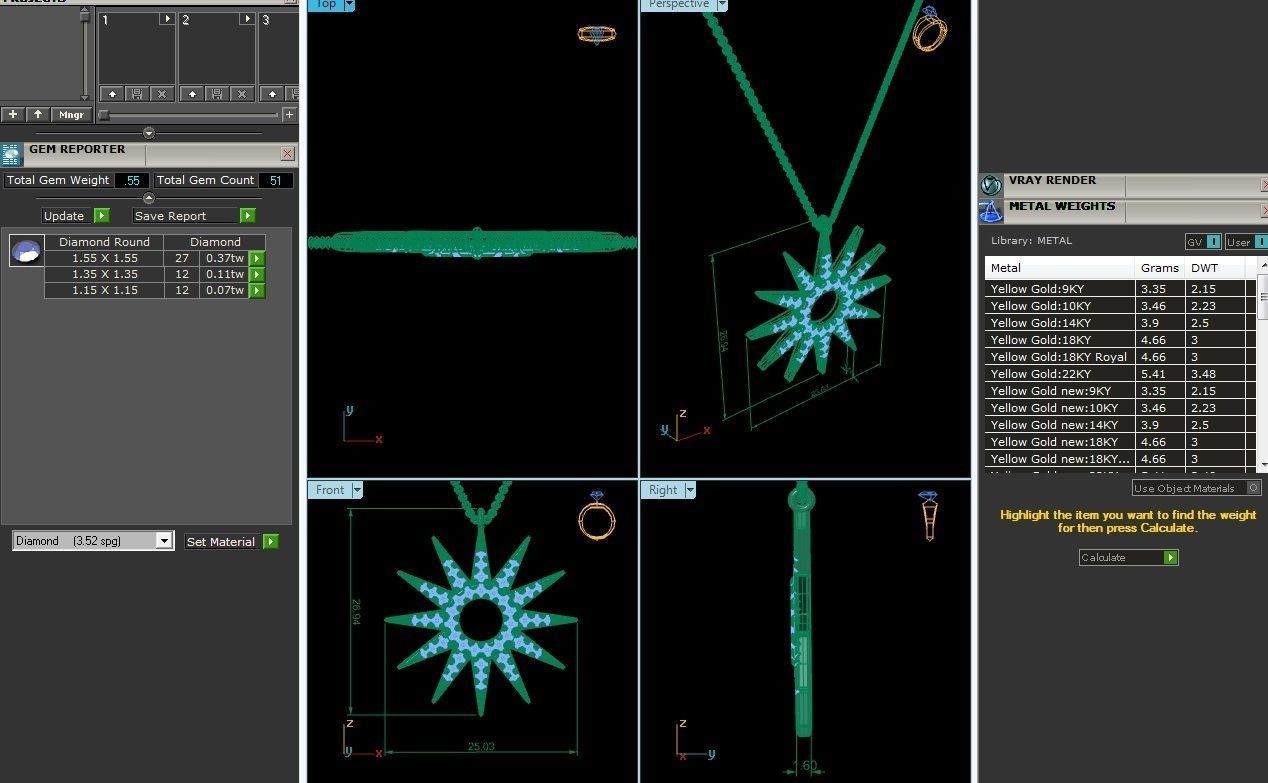Select Yellow Gold:9KY row
The height and width of the screenshot is (783, 1268).
click(1120, 289)
